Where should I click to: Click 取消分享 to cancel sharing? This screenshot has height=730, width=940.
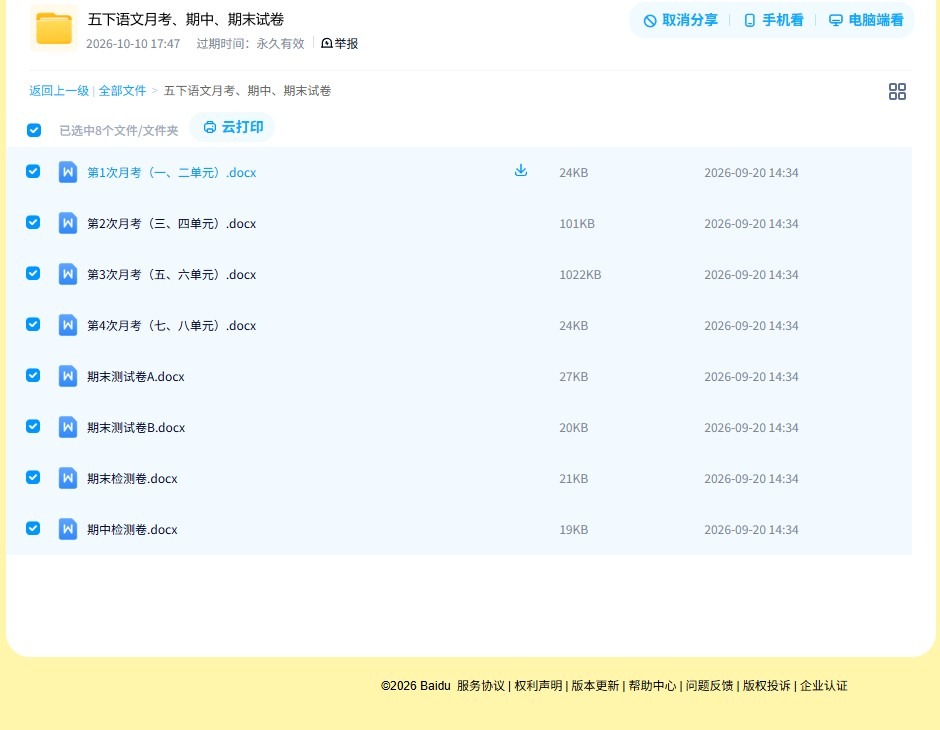point(680,20)
